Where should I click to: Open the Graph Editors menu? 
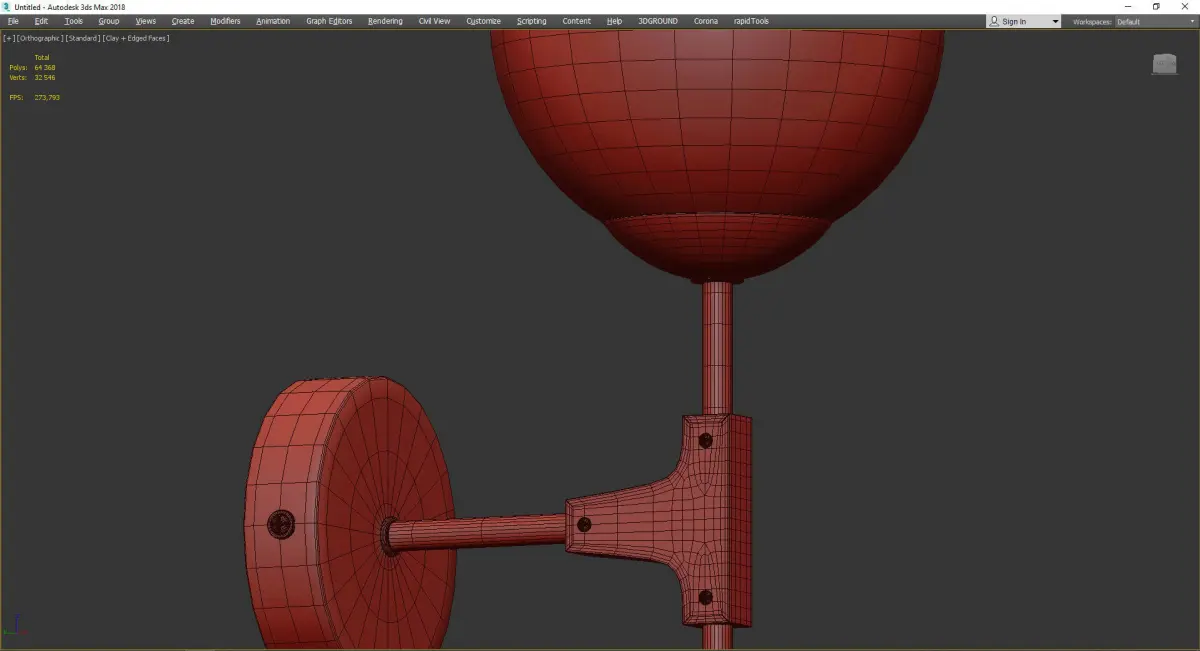coord(329,21)
